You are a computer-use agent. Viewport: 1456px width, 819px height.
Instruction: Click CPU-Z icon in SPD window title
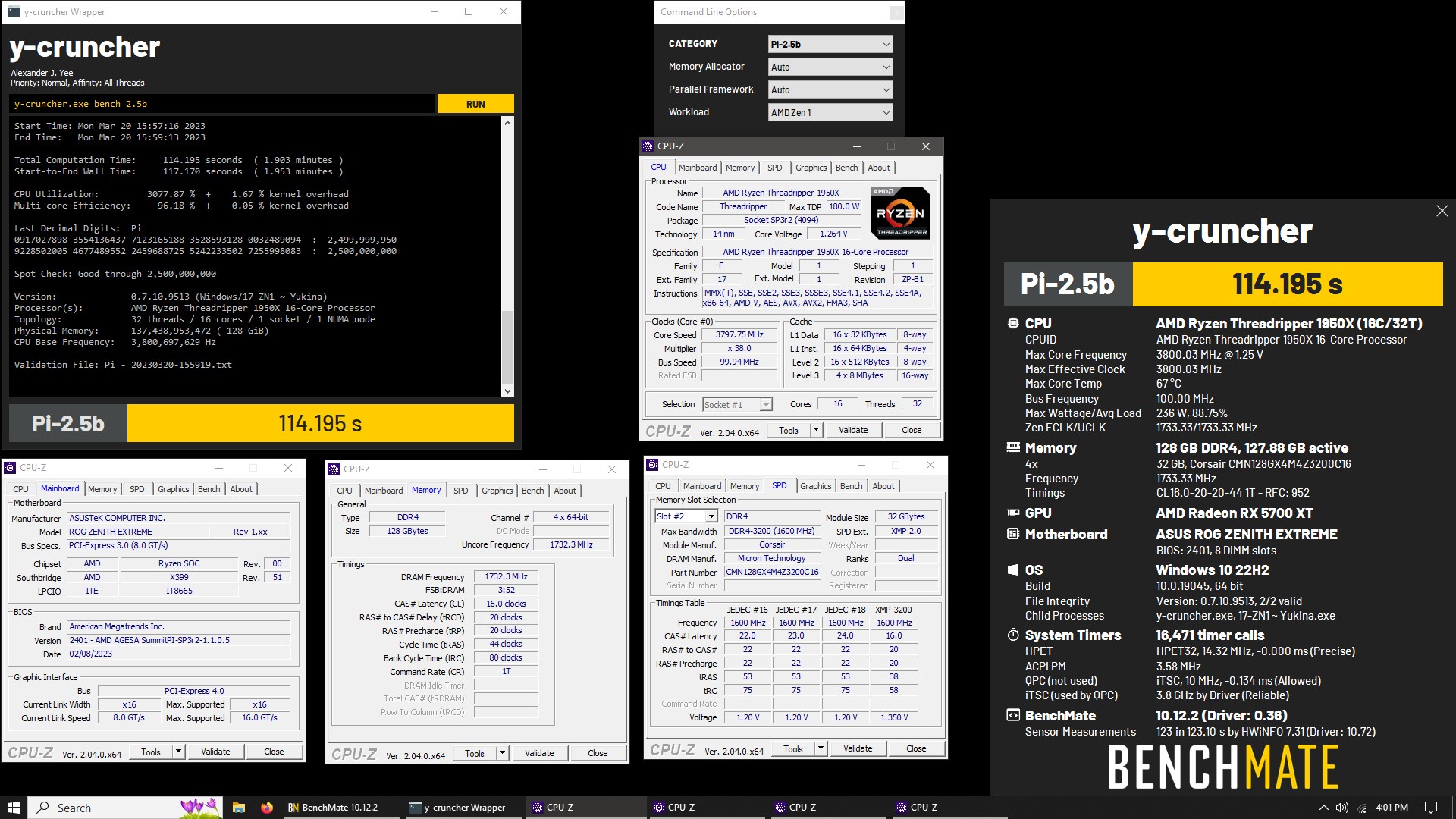point(652,465)
